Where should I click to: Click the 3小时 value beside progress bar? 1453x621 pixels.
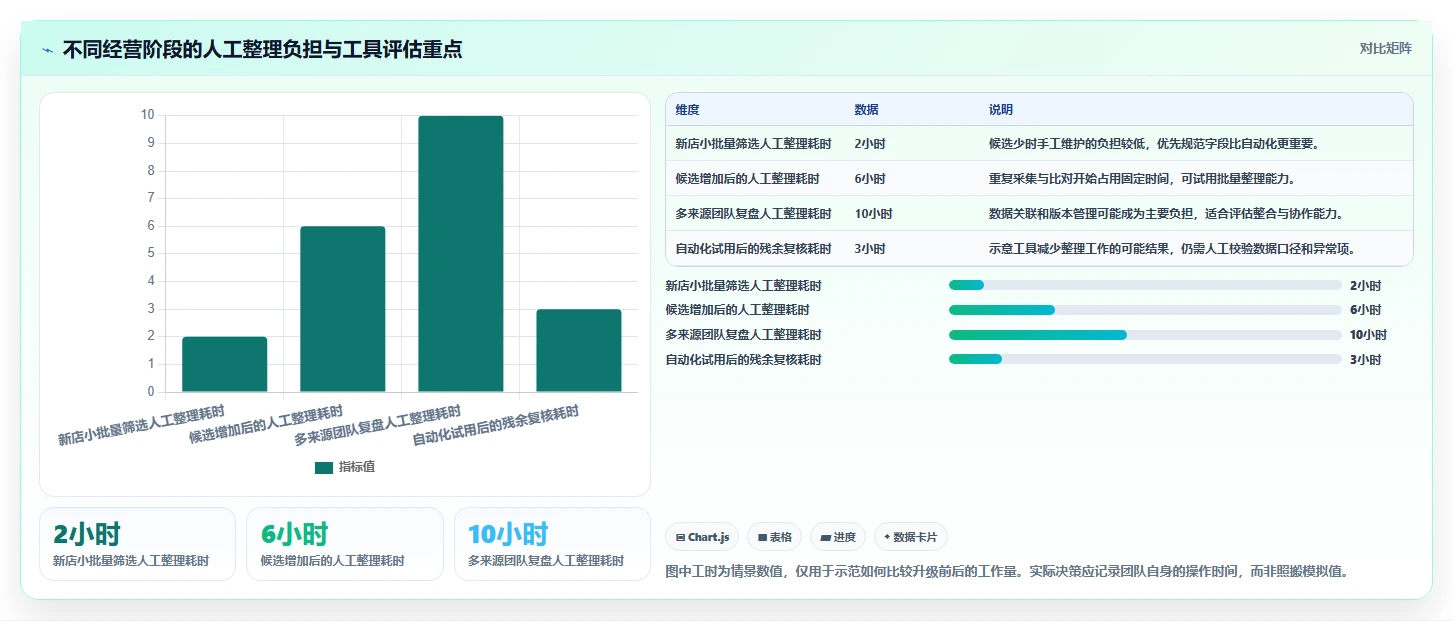pos(1365,360)
